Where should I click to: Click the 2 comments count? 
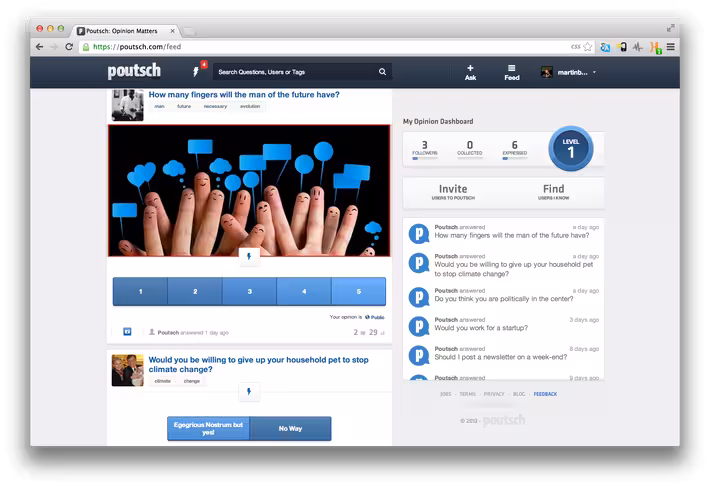click(359, 332)
